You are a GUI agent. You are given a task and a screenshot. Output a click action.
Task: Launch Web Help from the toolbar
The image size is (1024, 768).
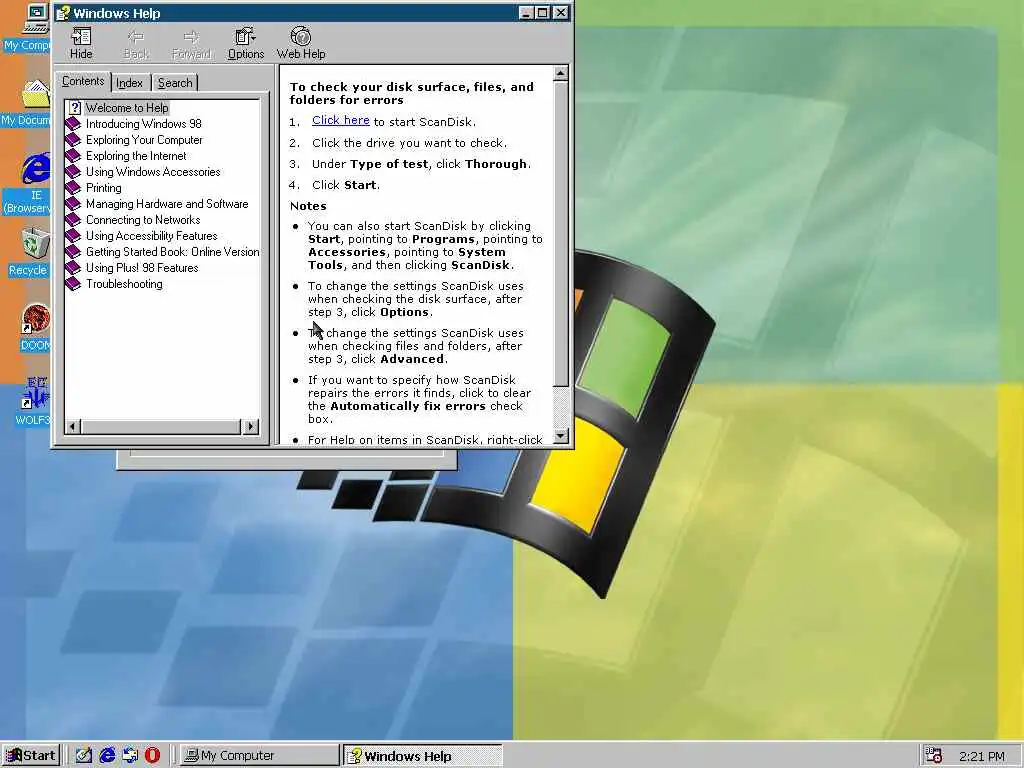point(300,44)
